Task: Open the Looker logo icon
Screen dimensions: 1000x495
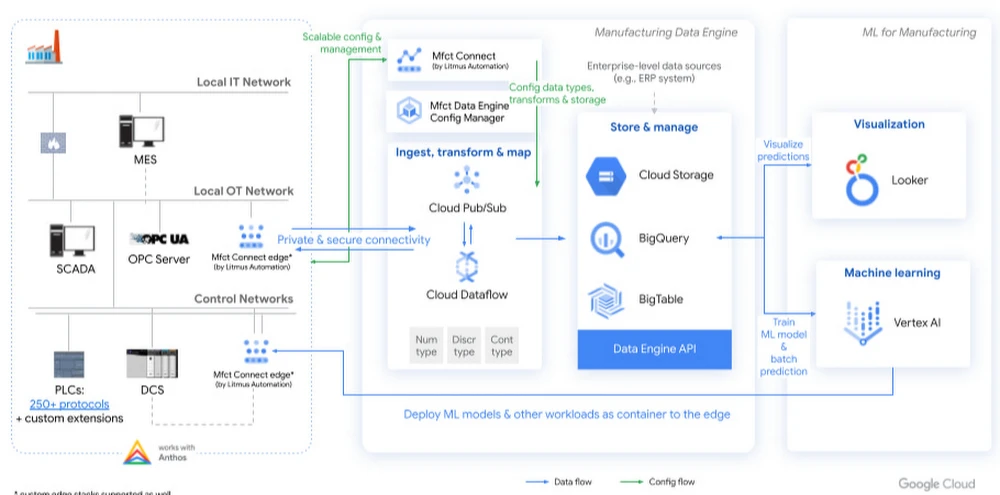Action: [856, 179]
